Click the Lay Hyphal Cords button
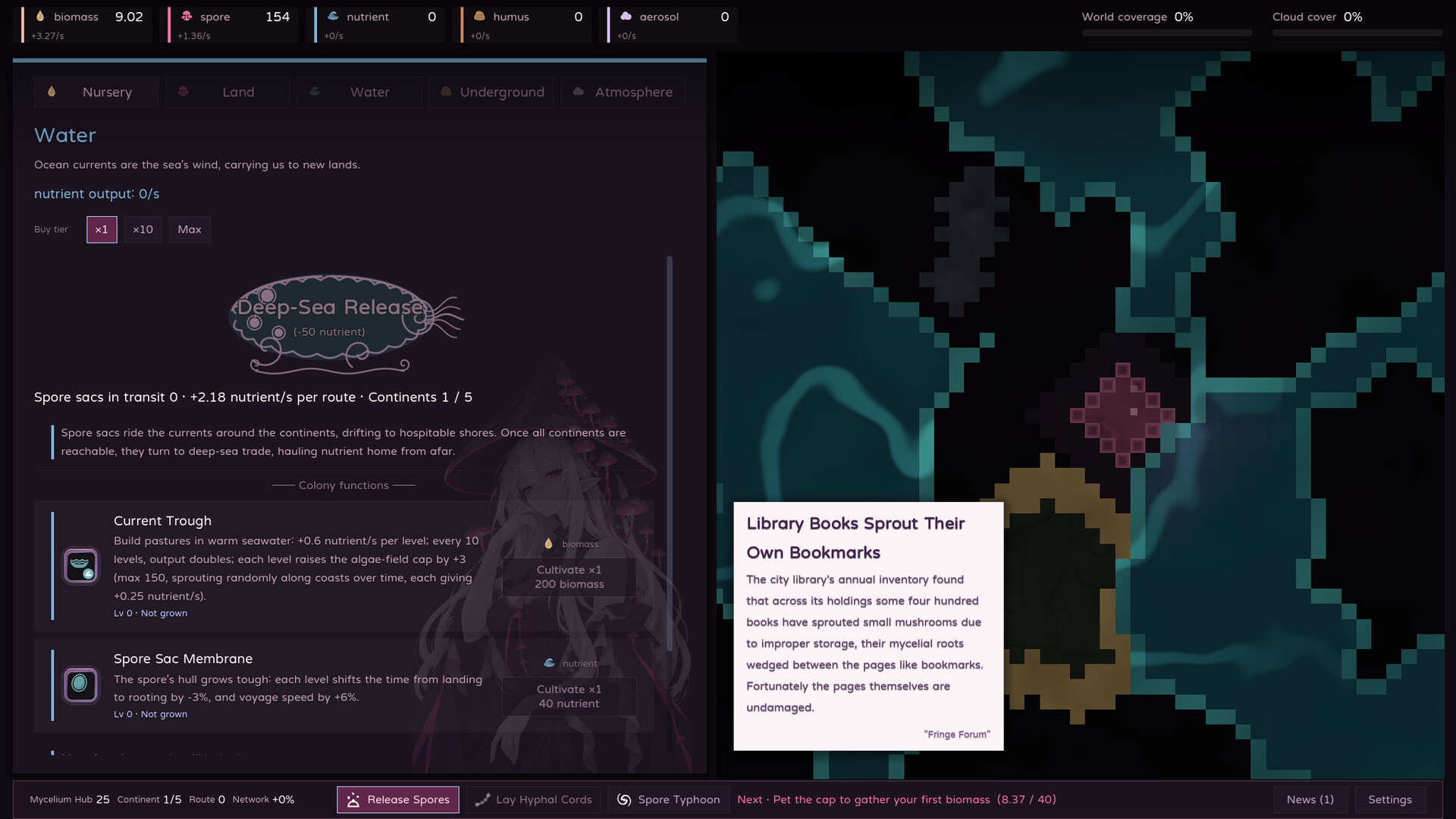The width and height of the screenshot is (1456, 819). (x=533, y=799)
